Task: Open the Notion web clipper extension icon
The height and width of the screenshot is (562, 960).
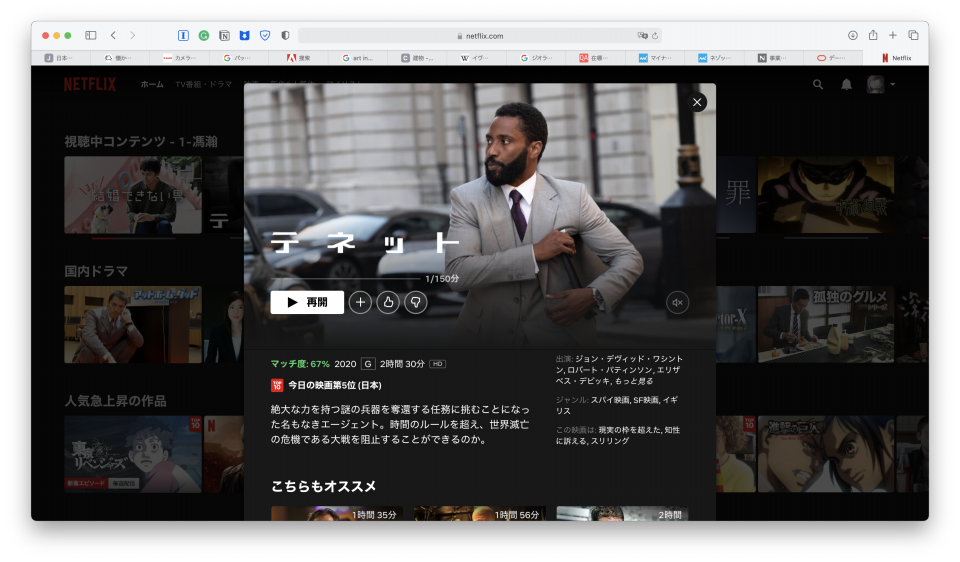Action: click(x=224, y=36)
